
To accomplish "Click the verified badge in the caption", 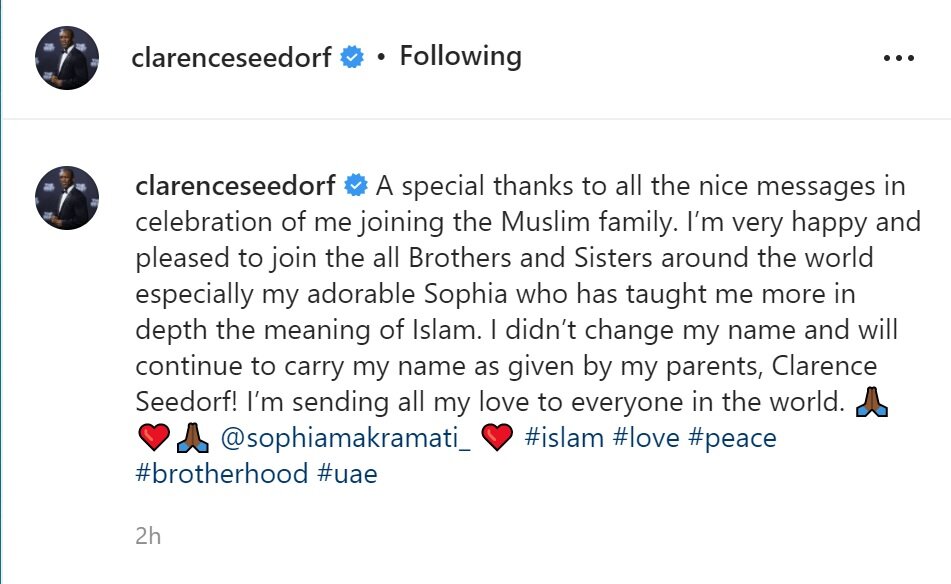I will [355, 186].
